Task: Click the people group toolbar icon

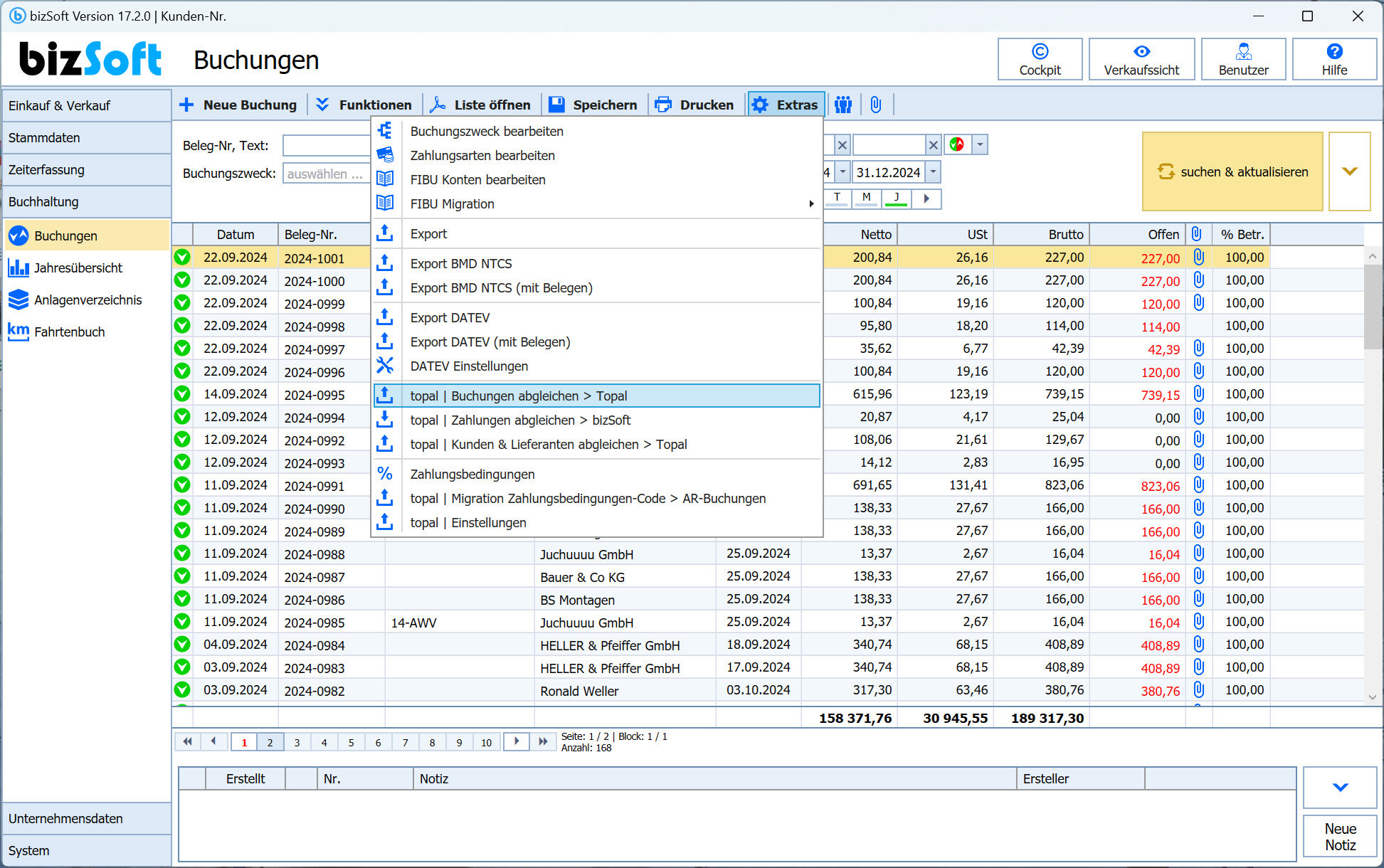Action: [843, 105]
